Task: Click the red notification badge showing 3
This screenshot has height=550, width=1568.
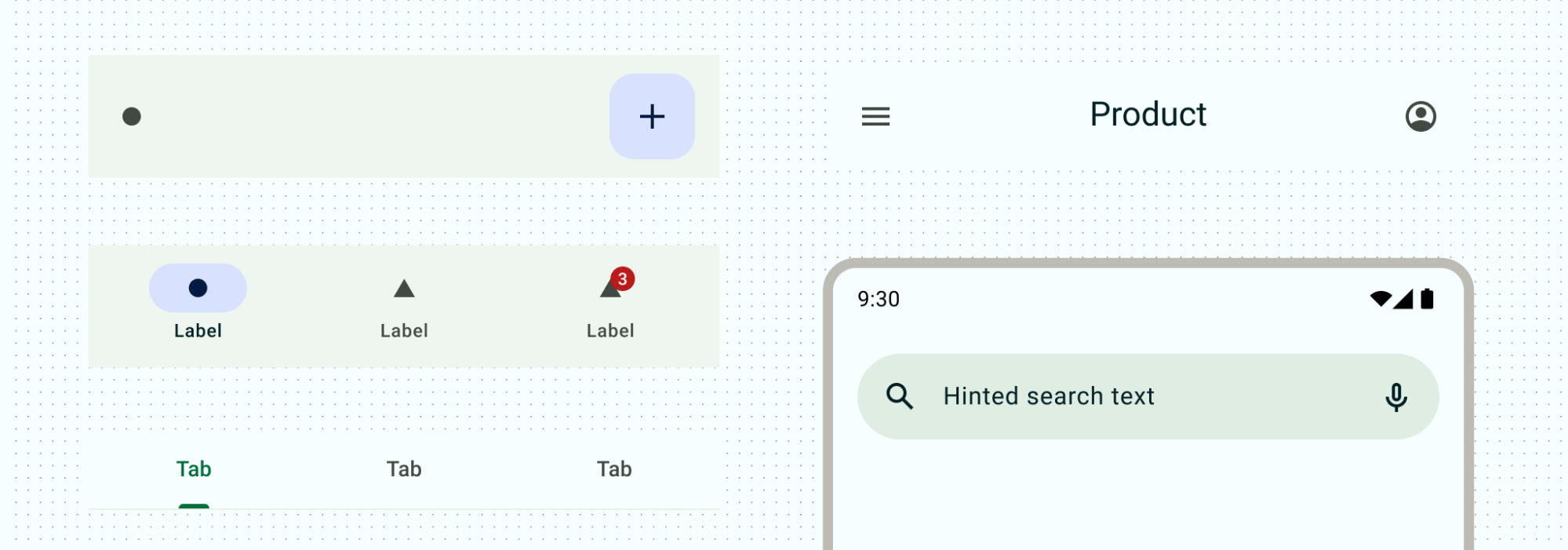Action: pyautogui.click(x=622, y=279)
